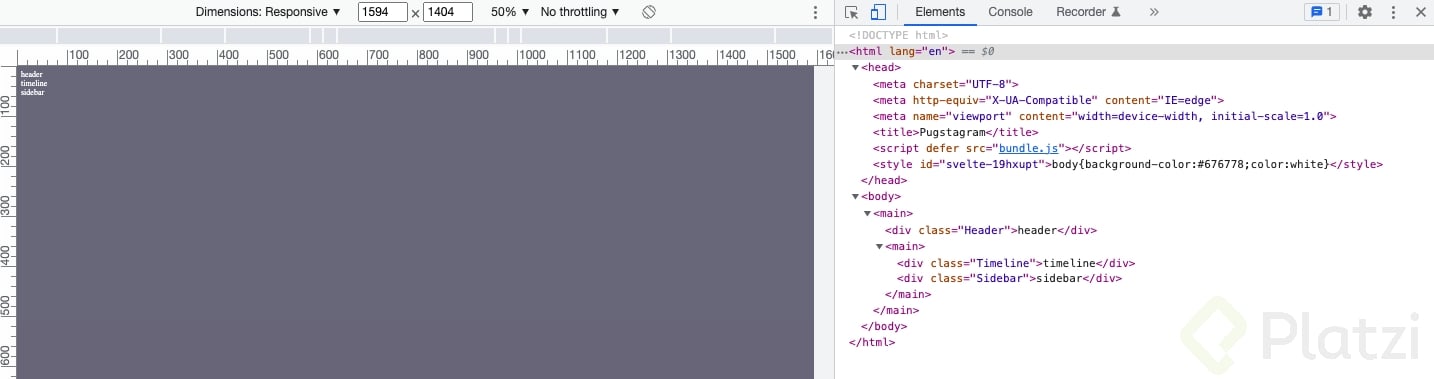Viewport: 1434px width, 379px height.
Task: Select the meta charset UTF-8 node
Action: click(945, 84)
